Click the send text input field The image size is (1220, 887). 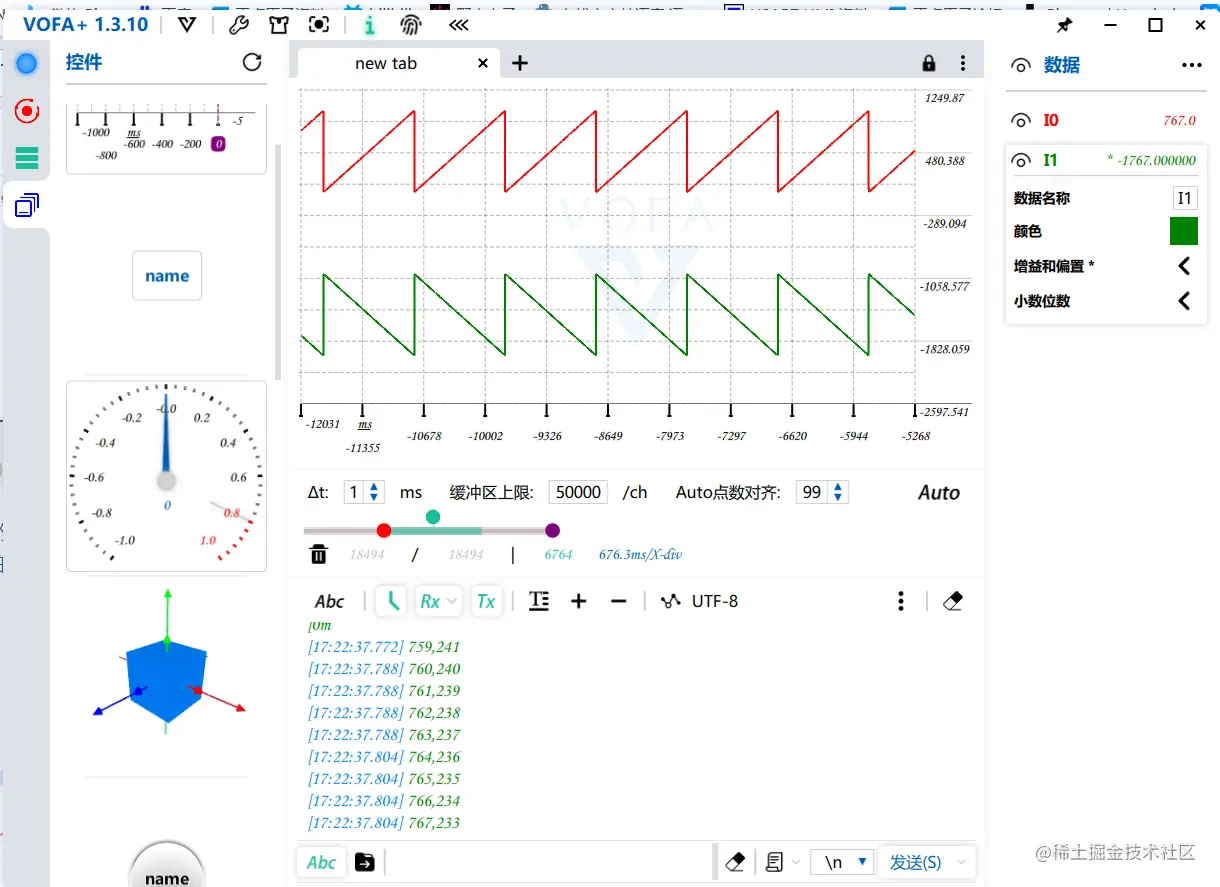tap(548, 862)
